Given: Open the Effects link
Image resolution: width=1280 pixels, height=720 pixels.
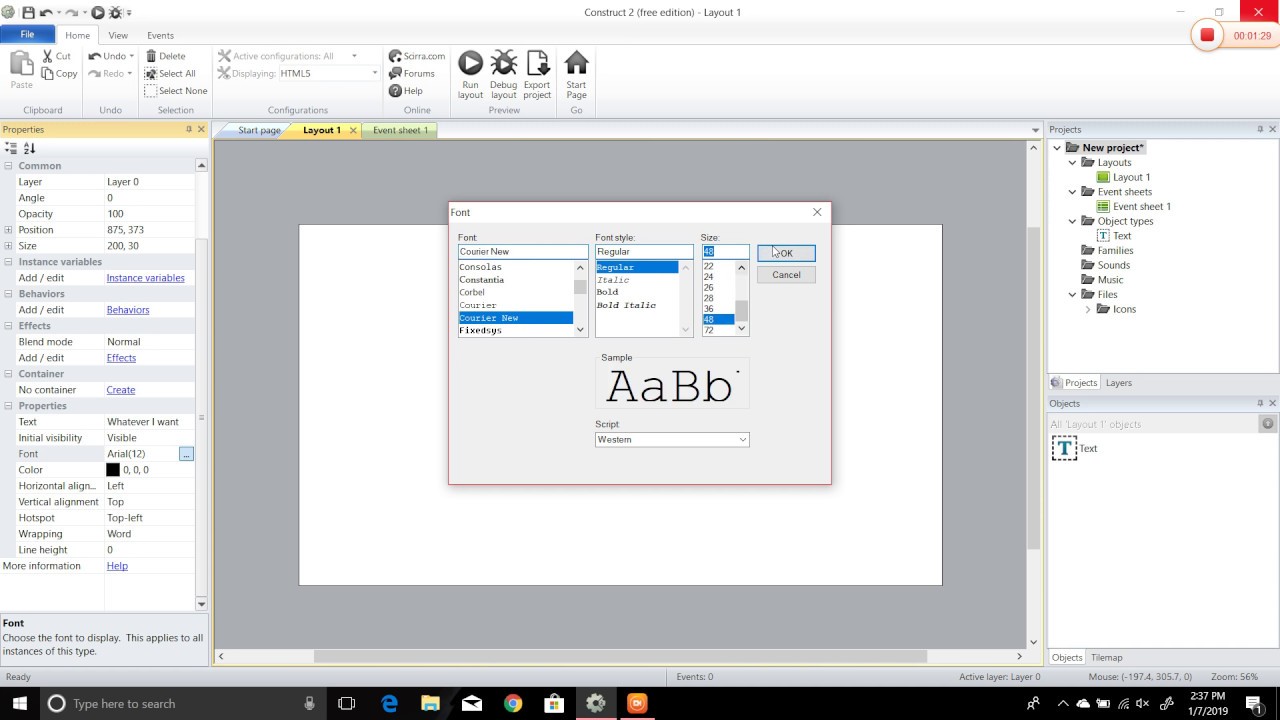Looking at the screenshot, I should [x=121, y=358].
